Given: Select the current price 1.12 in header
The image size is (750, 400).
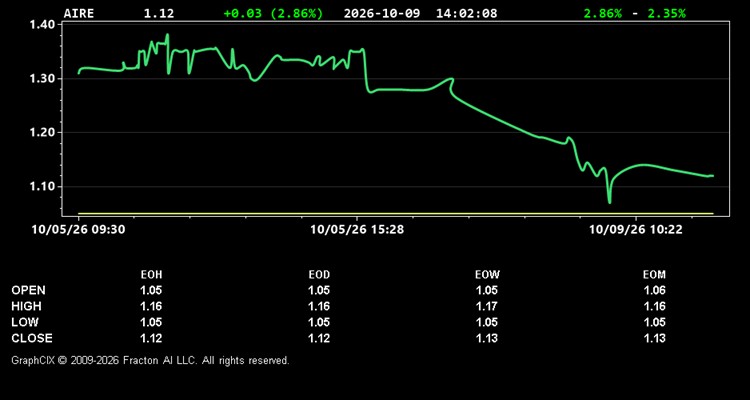Looking at the screenshot, I should [x=159, y=13].
